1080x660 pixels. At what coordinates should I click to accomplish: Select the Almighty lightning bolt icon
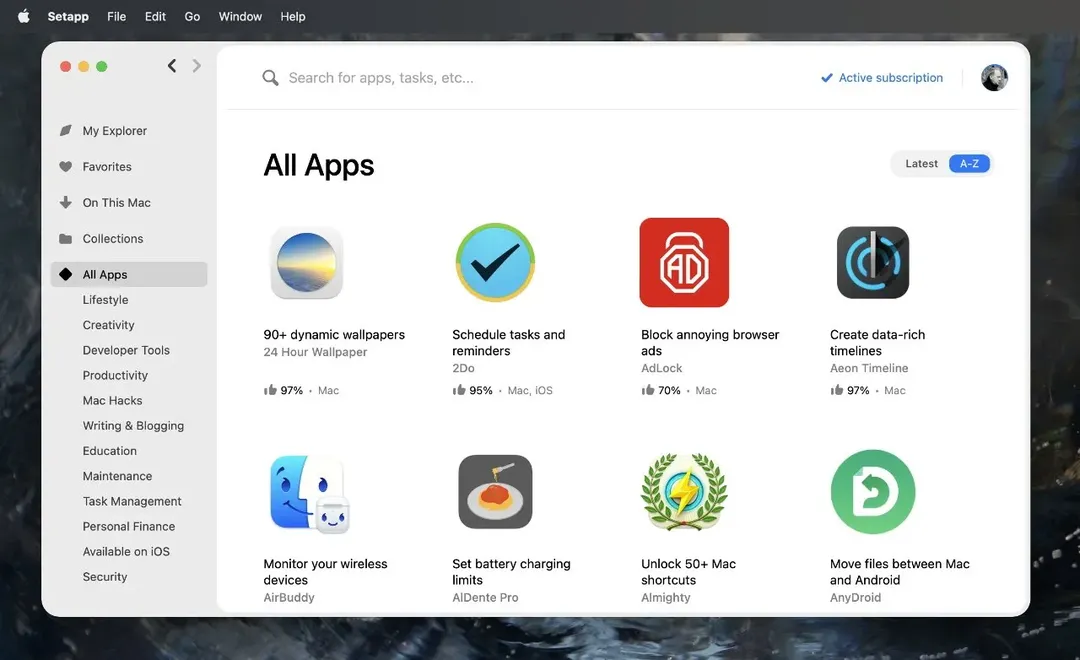pyautogui.click(x=684, y=492)
